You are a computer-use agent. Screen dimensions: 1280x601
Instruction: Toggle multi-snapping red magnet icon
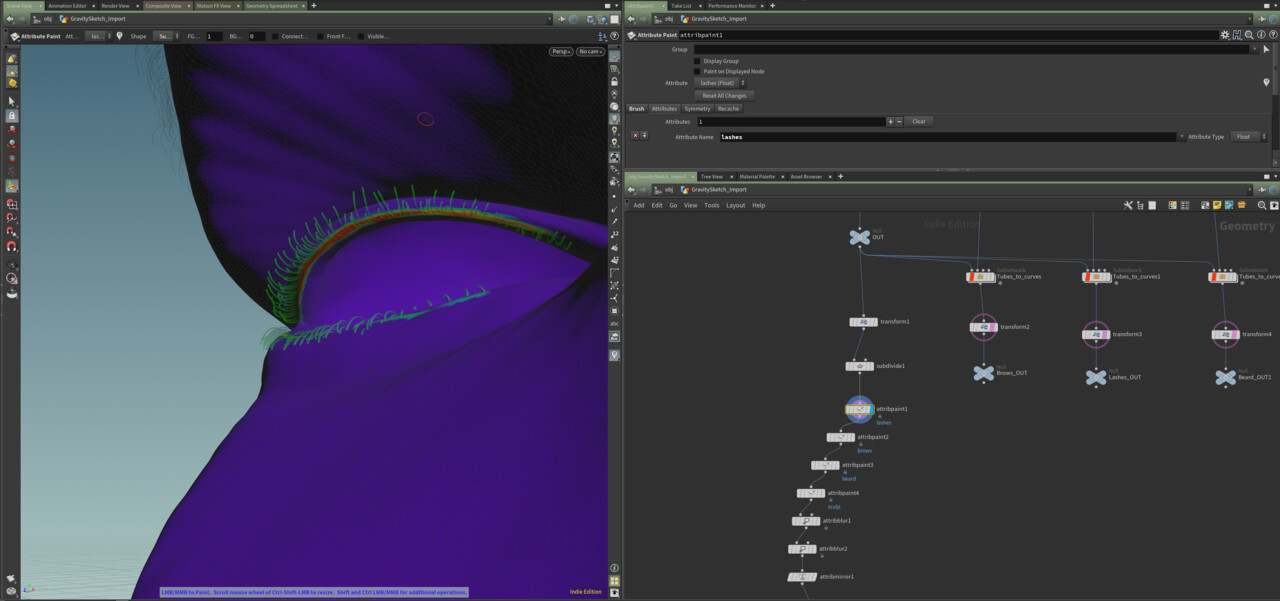pyautogui.click(x=12, y=246)
